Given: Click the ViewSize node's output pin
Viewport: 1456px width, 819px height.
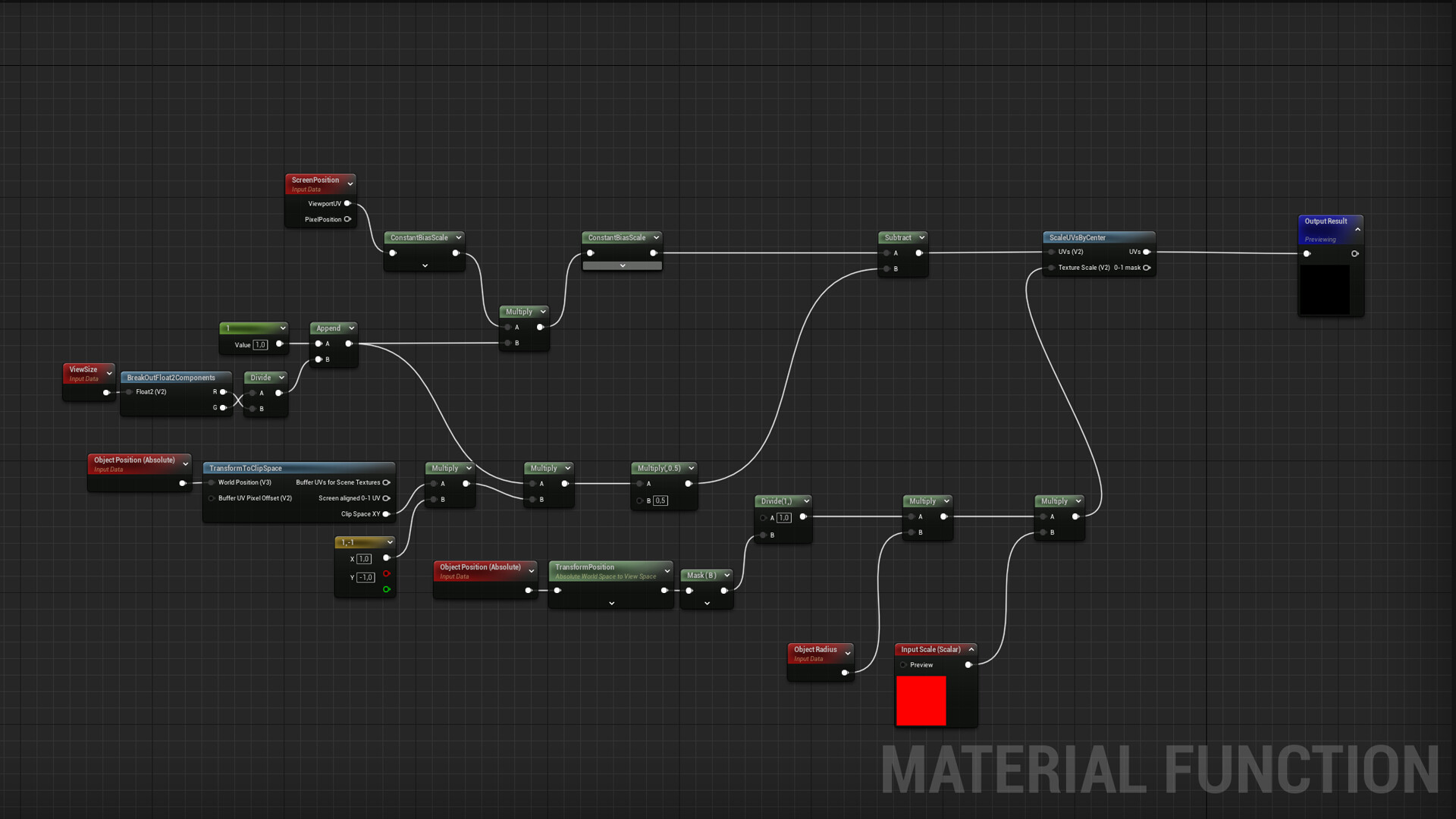Looking at the screenshot, I should coord(106,393).
